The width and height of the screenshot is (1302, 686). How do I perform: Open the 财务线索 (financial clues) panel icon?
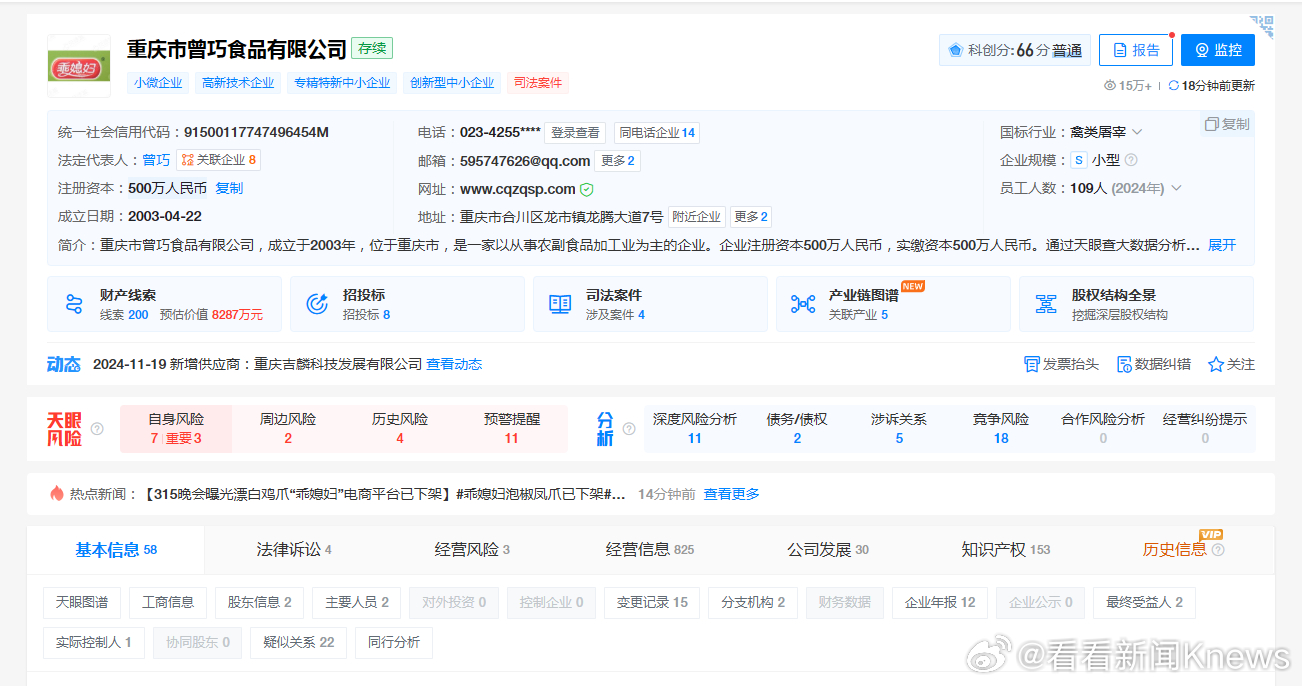73,302
